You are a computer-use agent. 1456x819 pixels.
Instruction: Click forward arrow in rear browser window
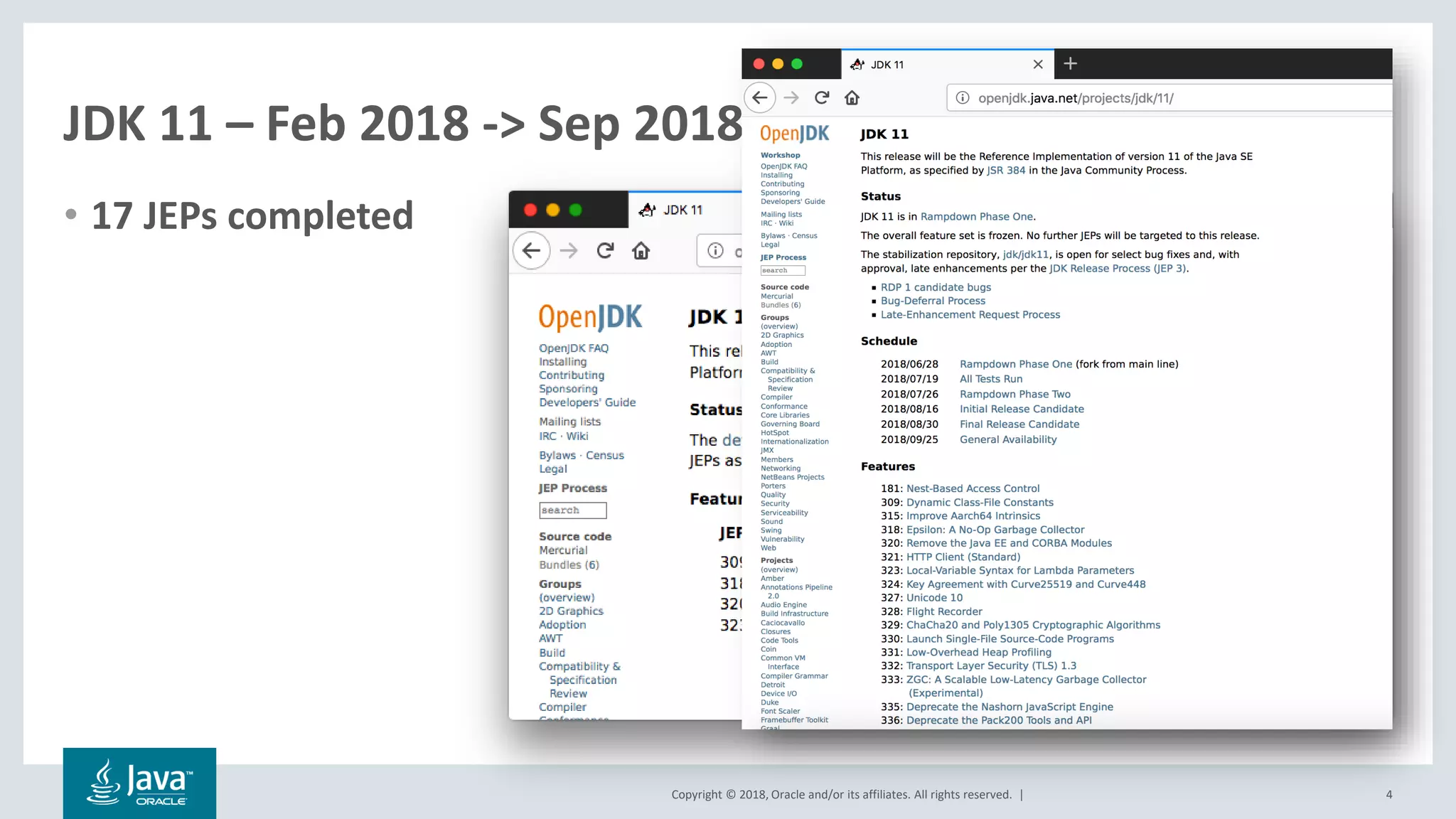pyautogui.click(x=569, y=250)
